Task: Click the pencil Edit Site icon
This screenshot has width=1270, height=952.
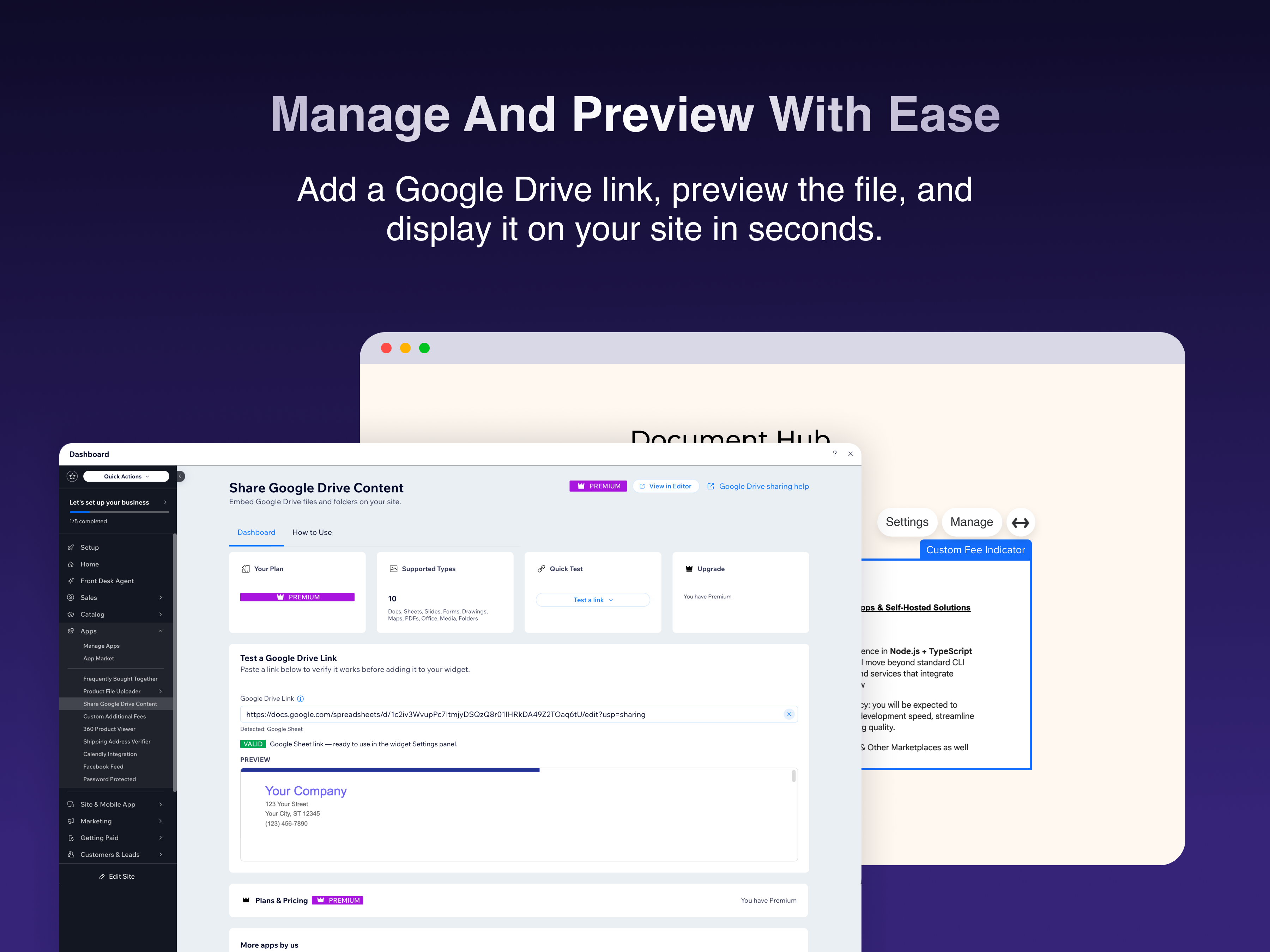Action: (102, 877)
